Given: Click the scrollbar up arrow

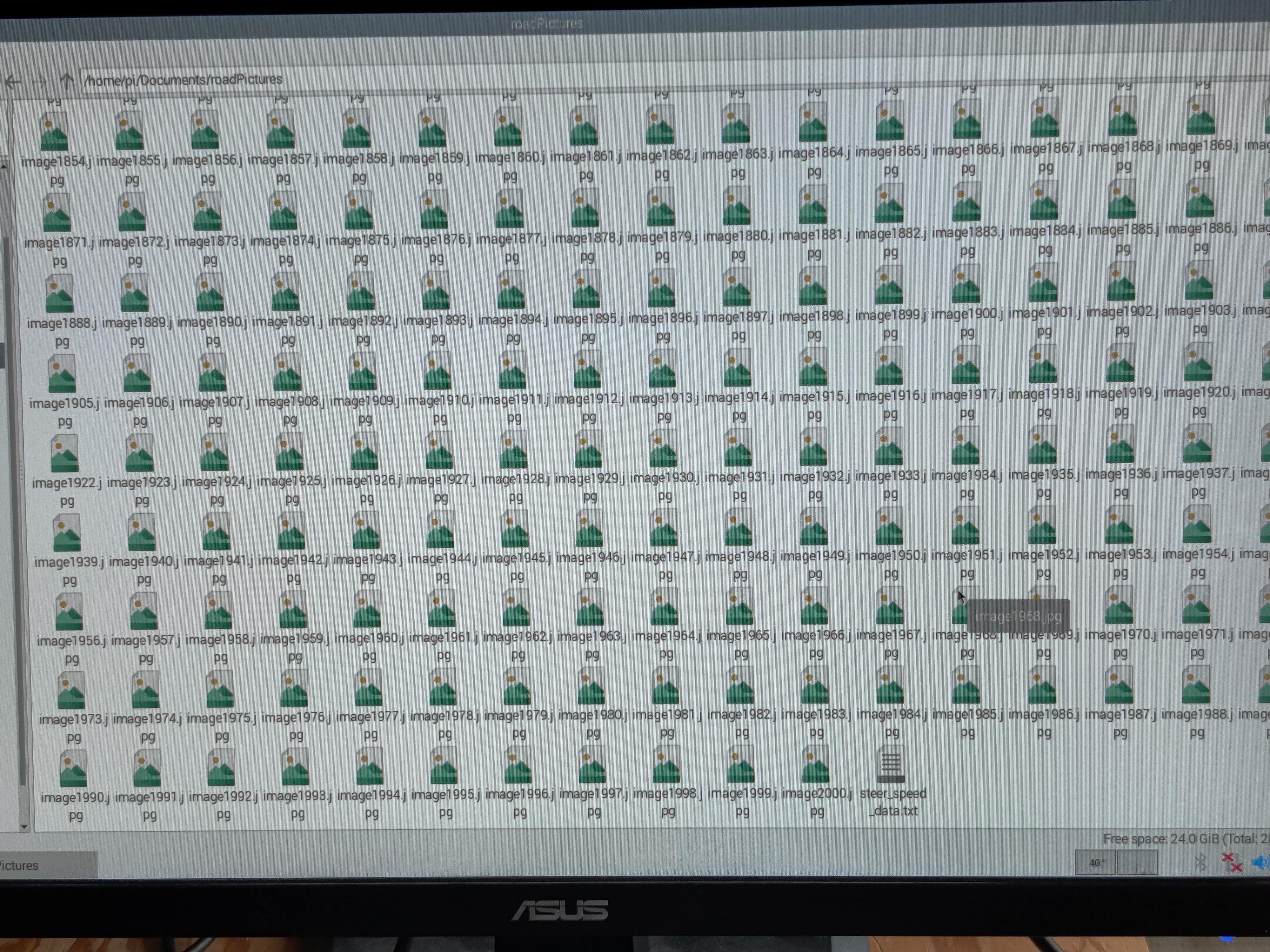Looking at the screenshot, I should (4, 166).
